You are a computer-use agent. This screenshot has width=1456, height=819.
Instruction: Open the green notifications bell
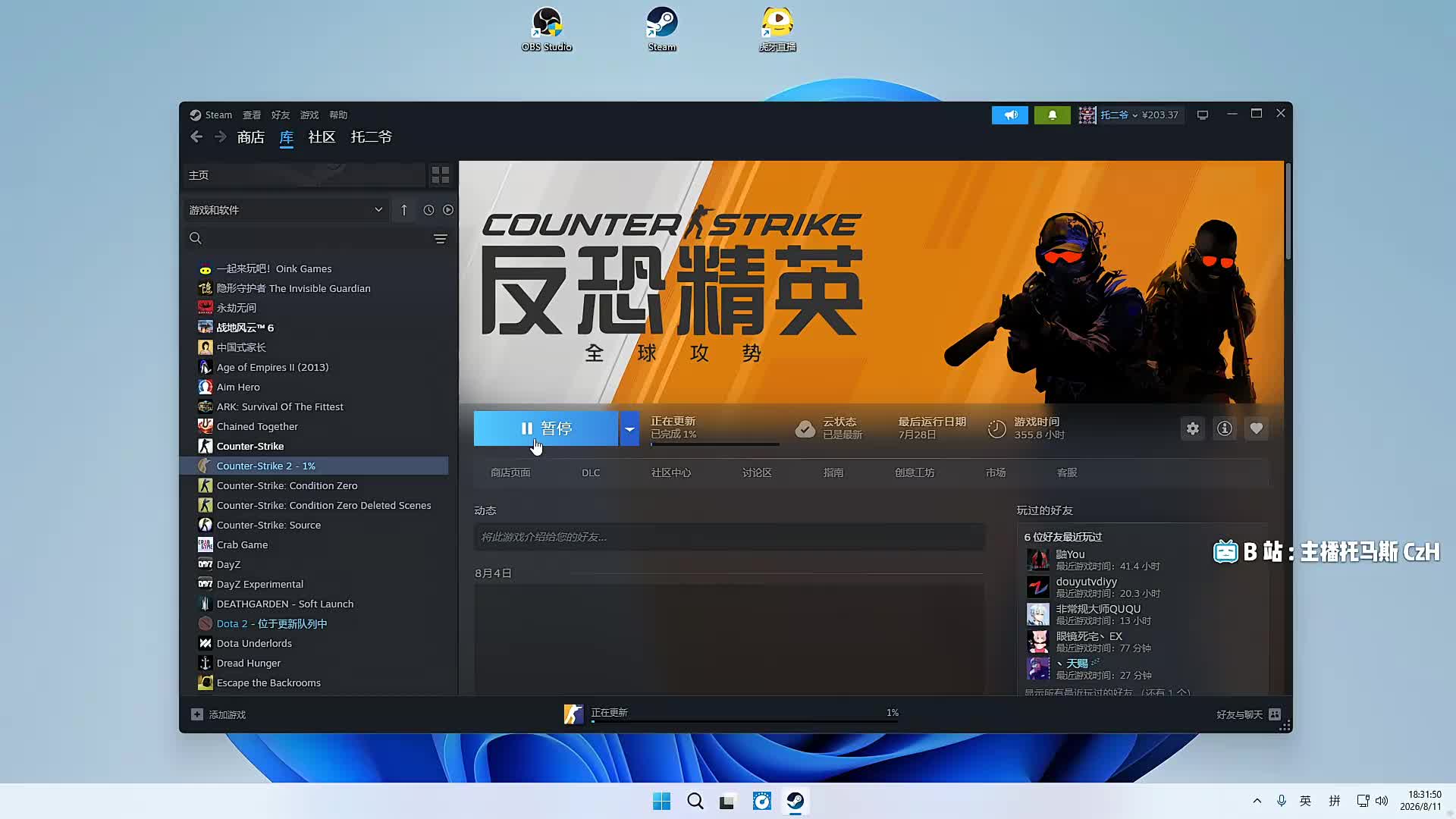tap(1052, 115)
